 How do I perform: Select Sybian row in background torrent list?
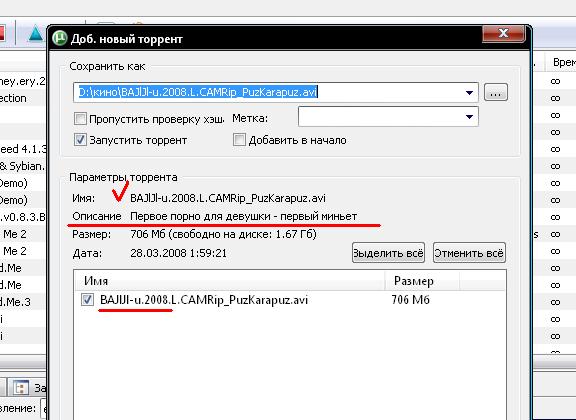pos(23,166)
